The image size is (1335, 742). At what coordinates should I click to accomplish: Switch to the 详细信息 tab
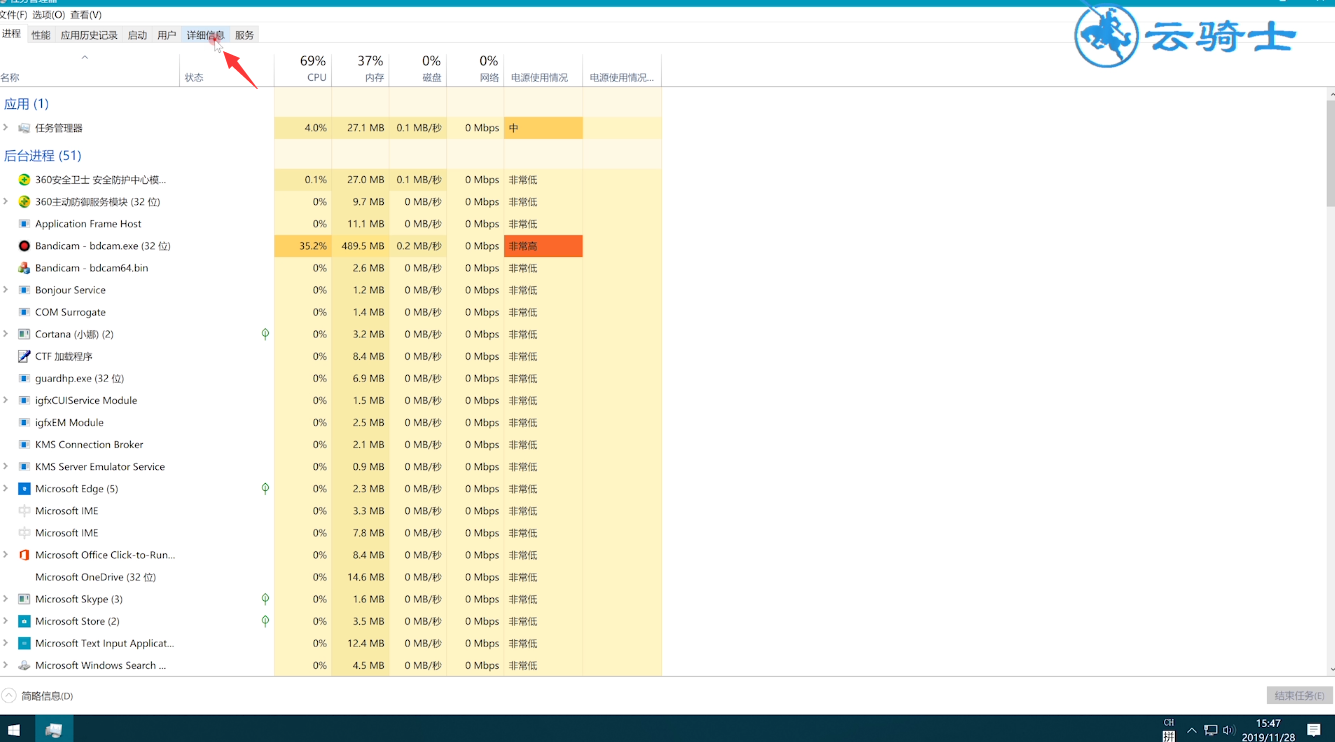(x=205, y=35)
